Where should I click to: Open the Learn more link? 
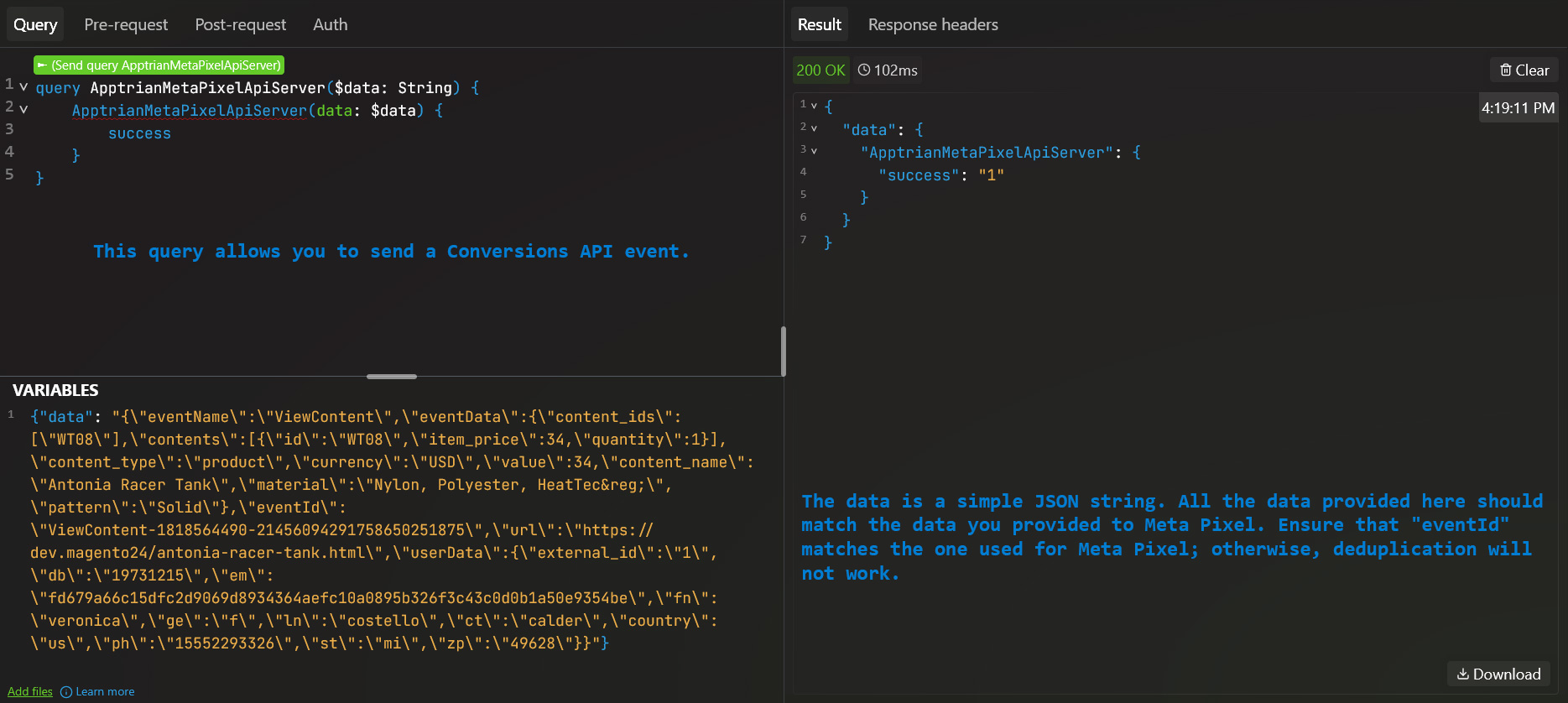pos(105,691)
